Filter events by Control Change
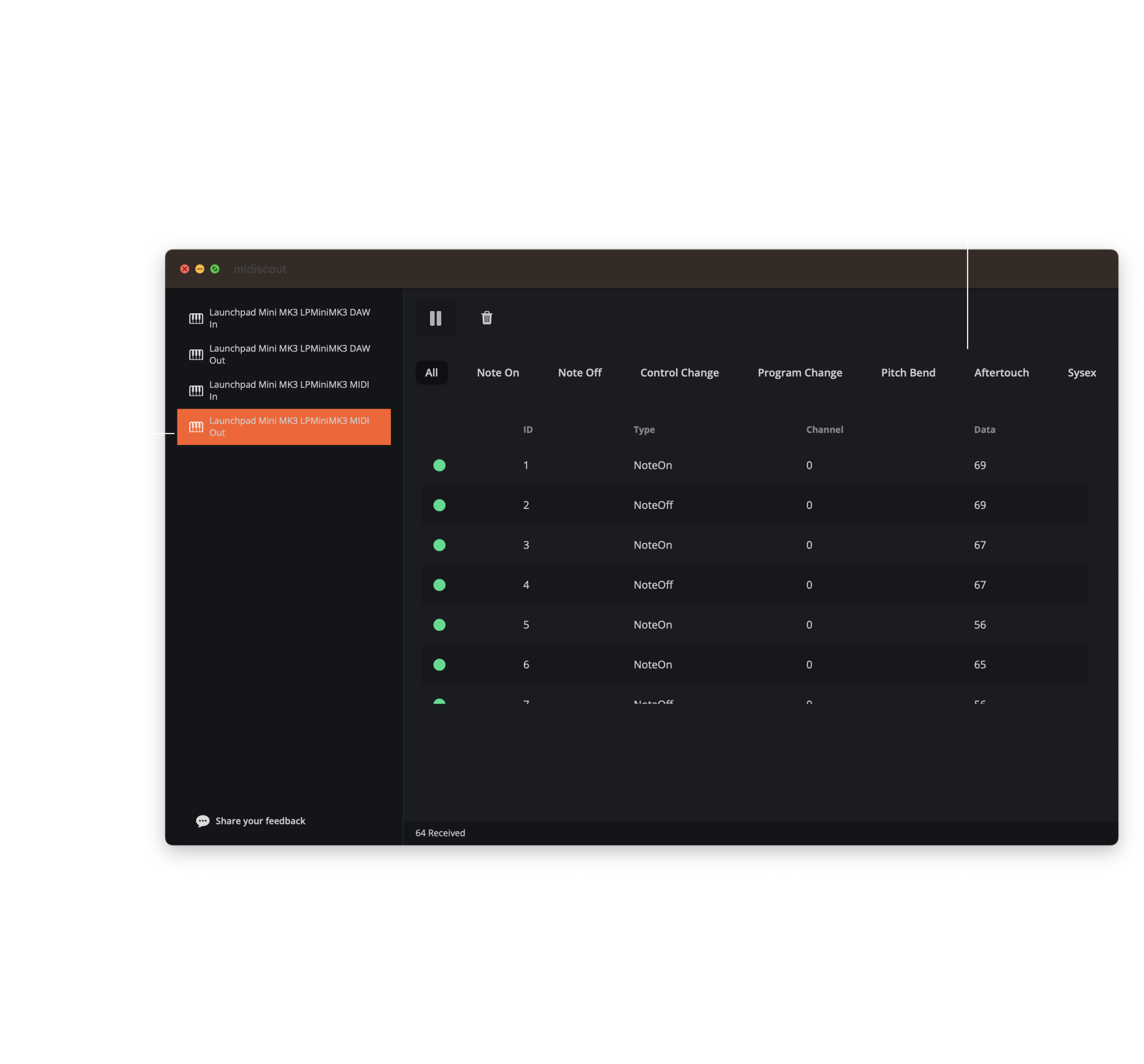The width and height of the screenshot is (1144, 1064). pos(680,372)
